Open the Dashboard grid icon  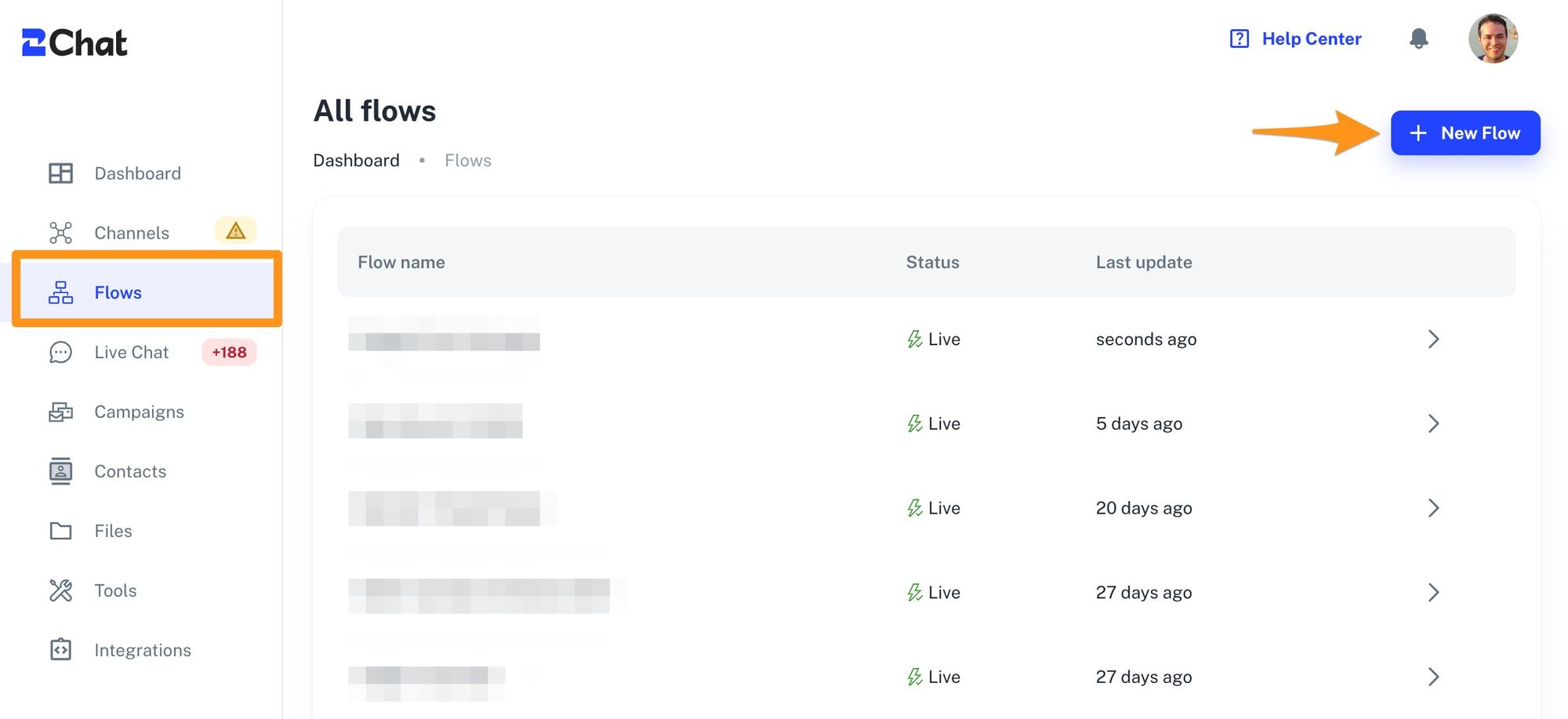pos(60,173)
